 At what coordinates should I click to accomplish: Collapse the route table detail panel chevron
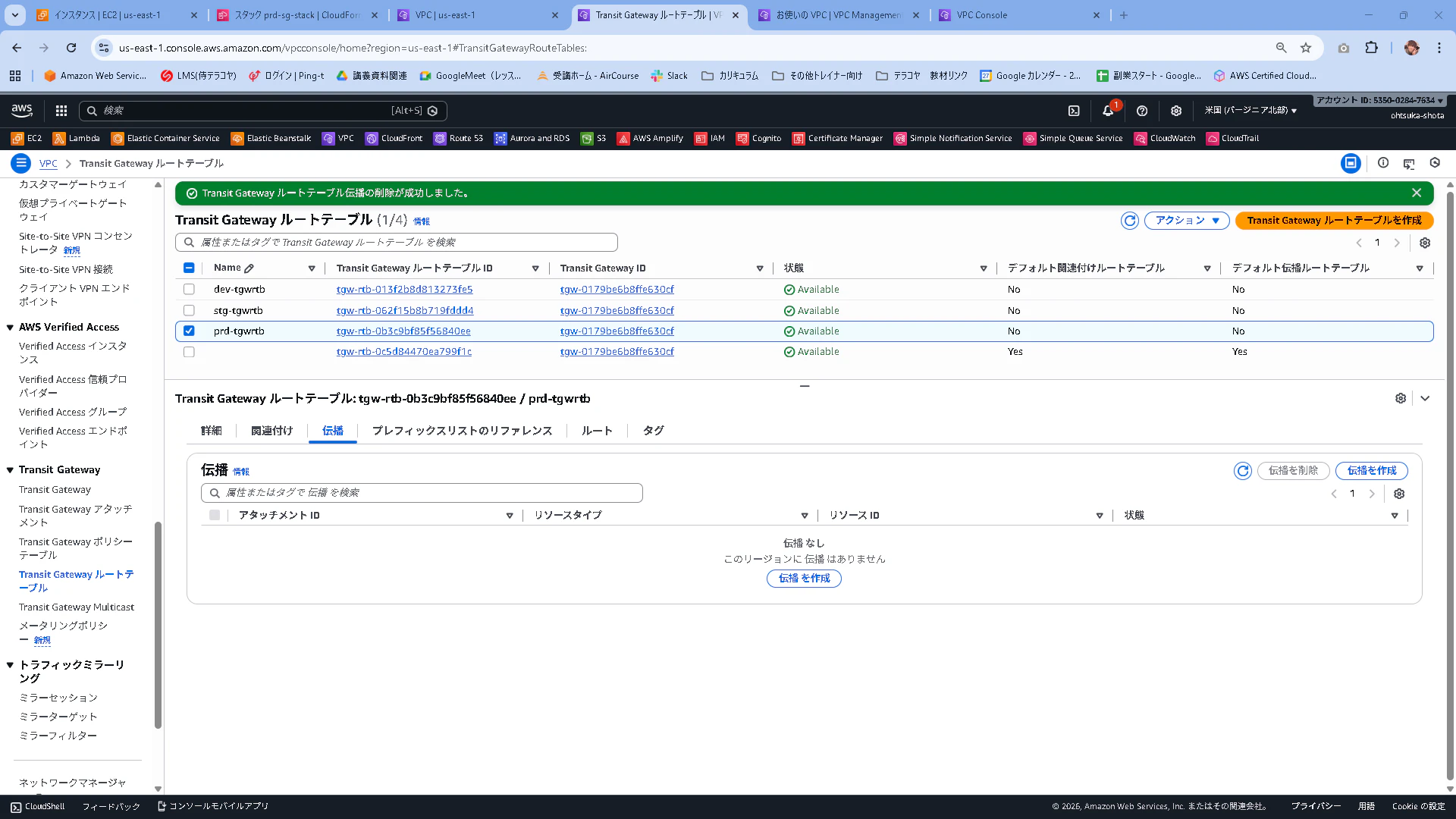point(1425,399)
